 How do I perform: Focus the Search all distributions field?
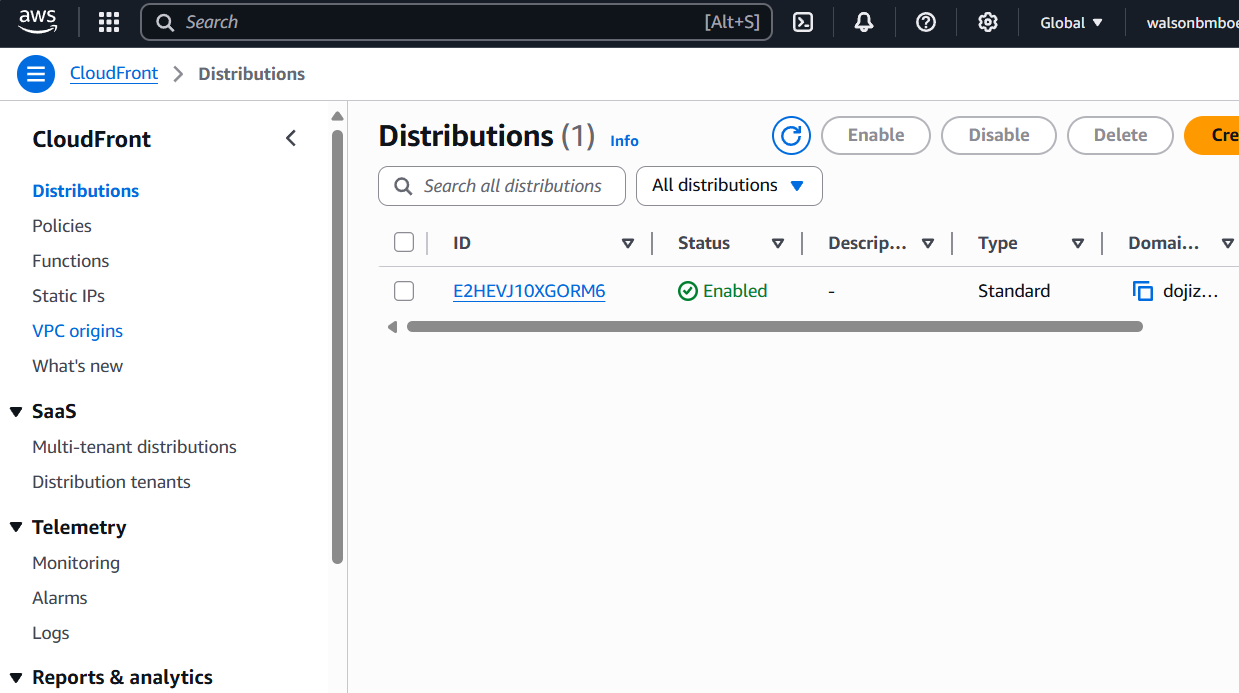[x=502, y=186]
